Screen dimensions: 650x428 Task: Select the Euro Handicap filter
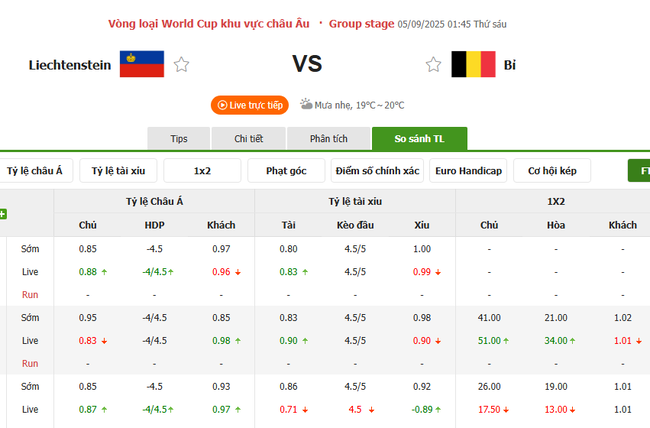[468, 171]
